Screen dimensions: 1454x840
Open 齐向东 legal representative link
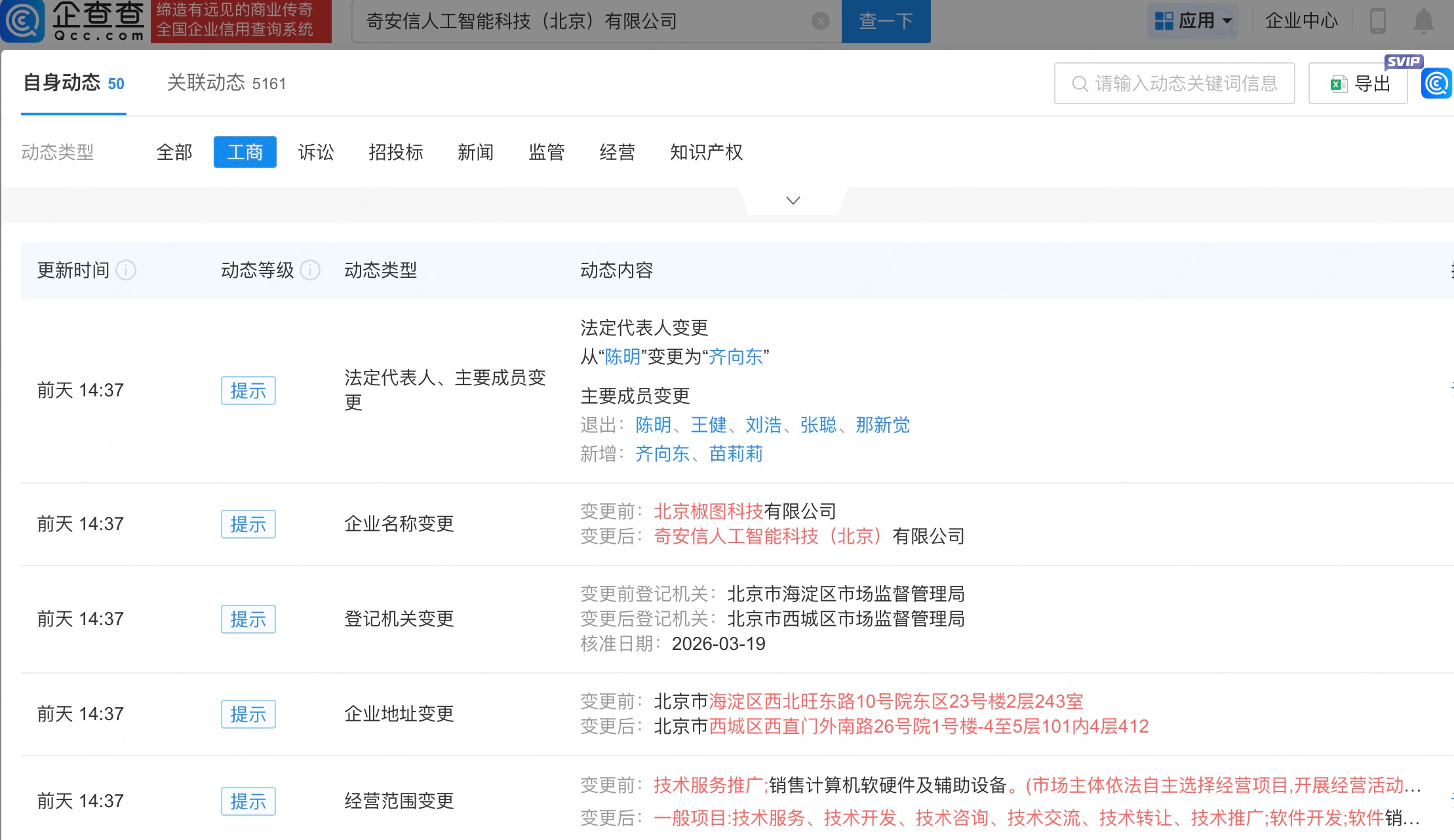point(736,357)
